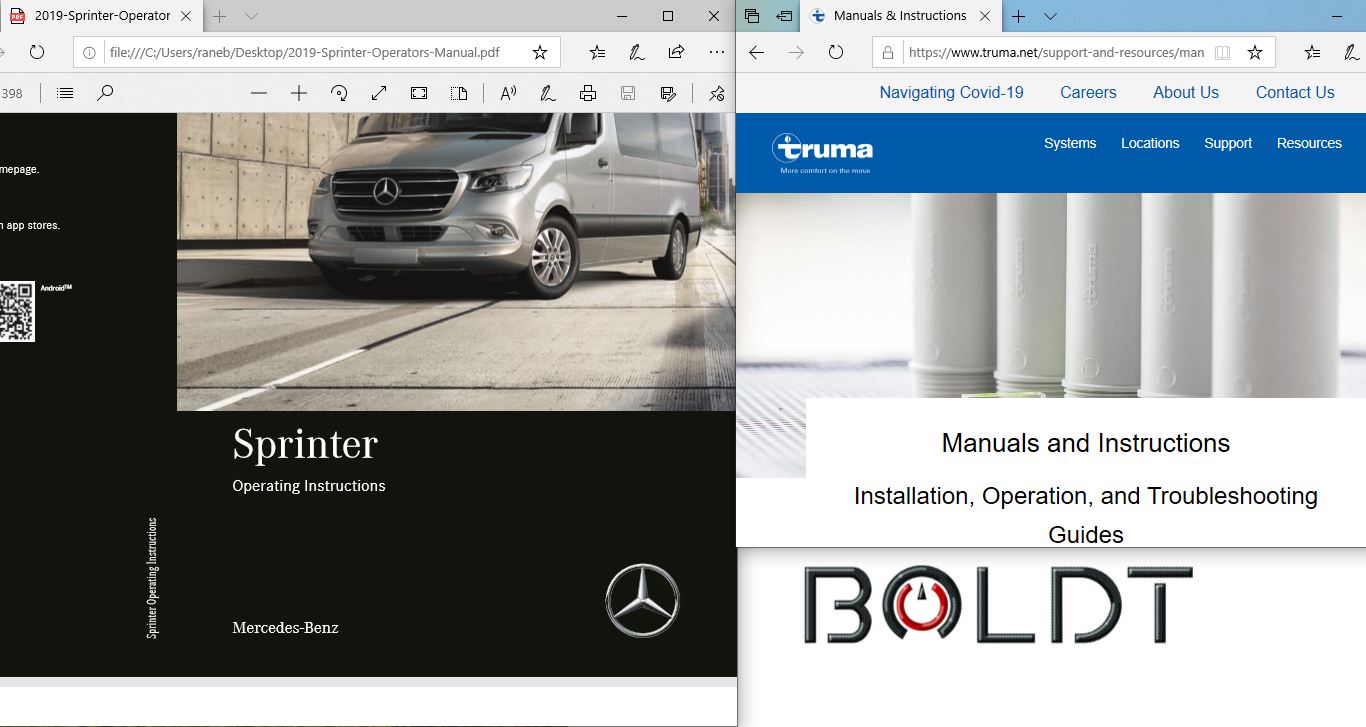Click the PDF search magnifier icon
Image resolution: width=1366 pixels, height=727 pixels.
(x=105, y=93)
